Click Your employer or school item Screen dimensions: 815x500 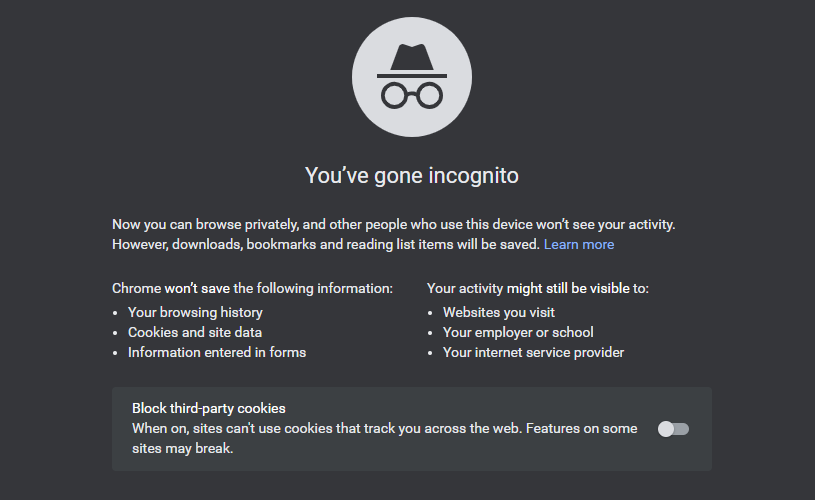(518, 332)
